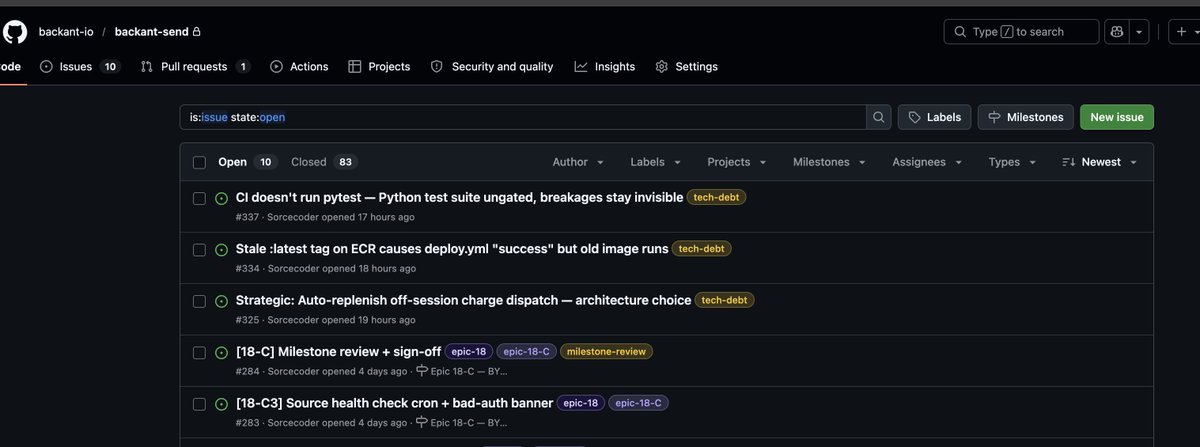Screen dimensions: 1200x447
Task: Click the search magnifier button beside issue filter
Action: click(x=879, y=117)
